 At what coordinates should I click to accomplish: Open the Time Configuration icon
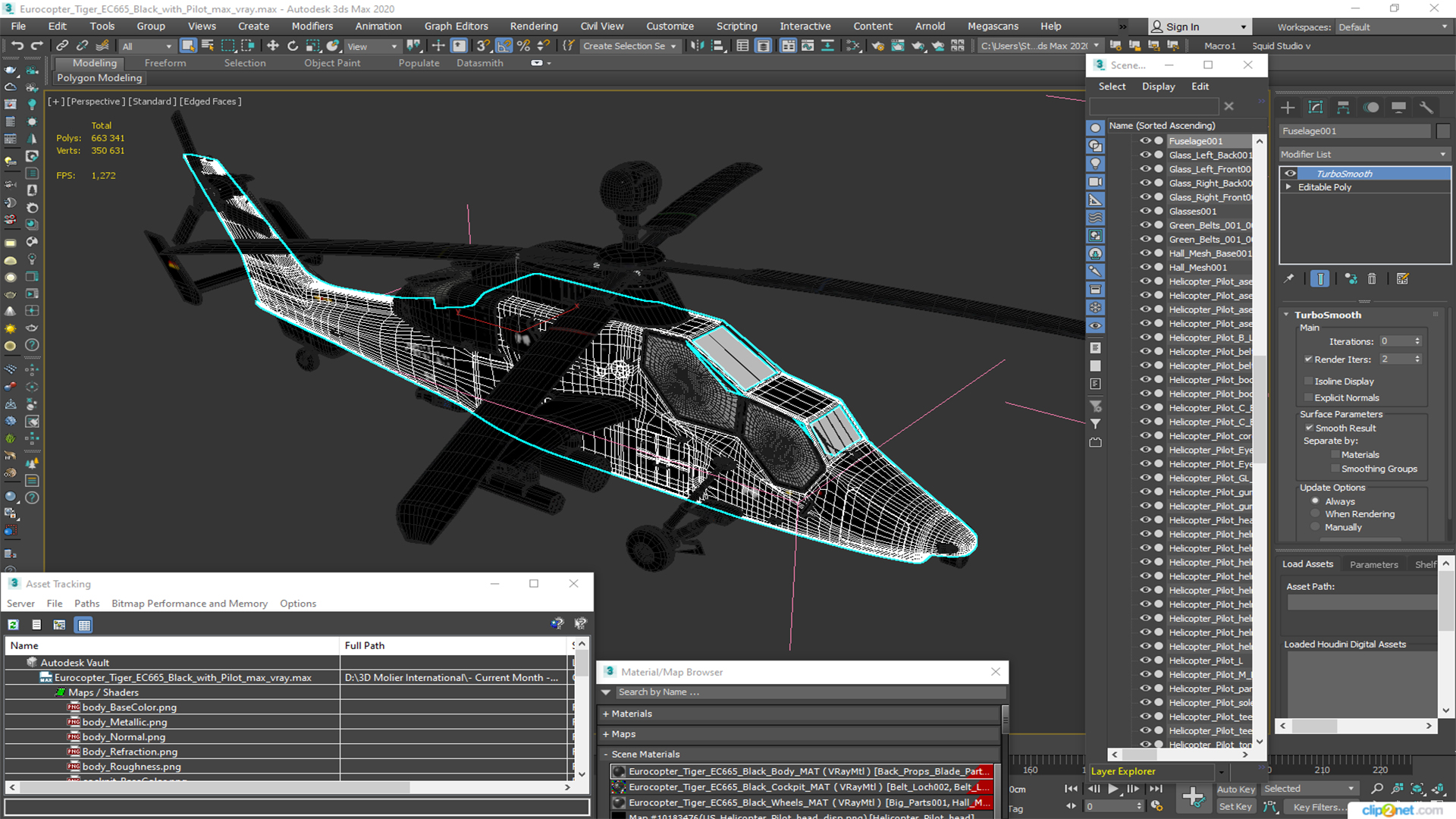(x=1157, y=806)
